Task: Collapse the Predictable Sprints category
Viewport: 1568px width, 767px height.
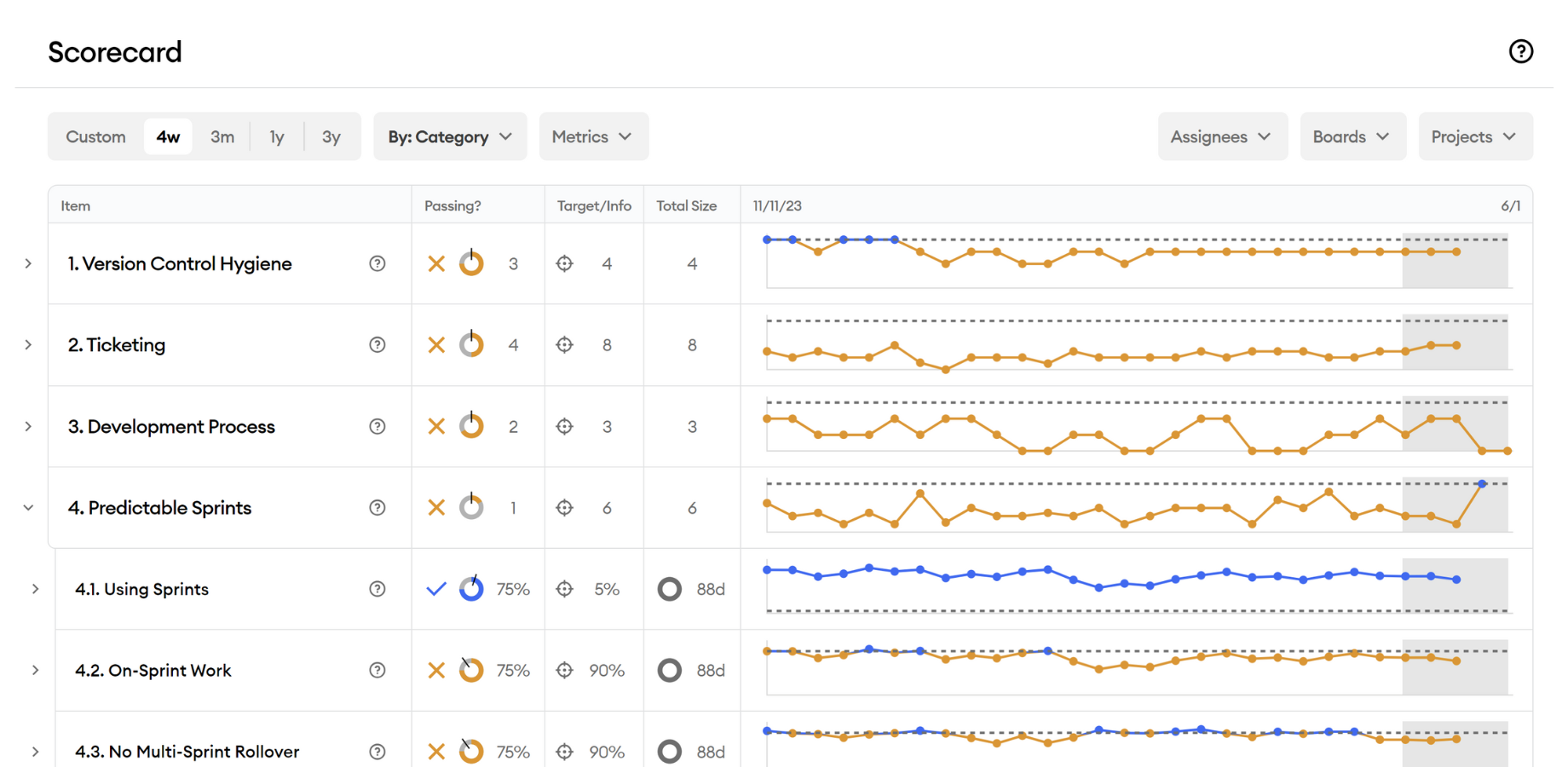Action: pyautogui.click(x=28, y=507)
